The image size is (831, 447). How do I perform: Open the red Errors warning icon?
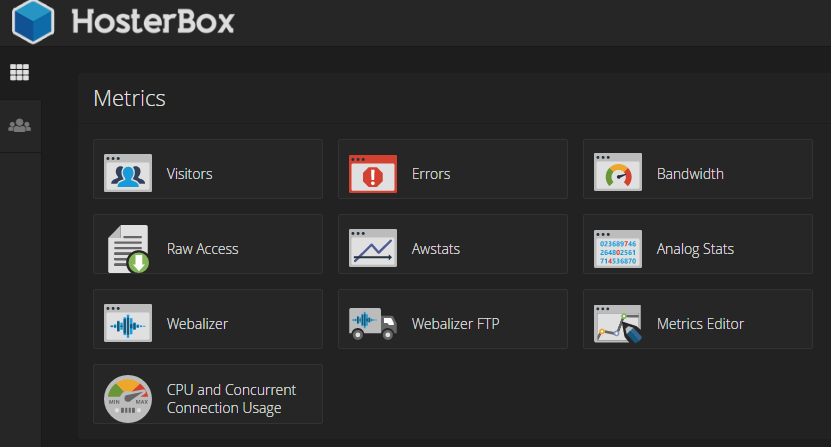(373, 173)
